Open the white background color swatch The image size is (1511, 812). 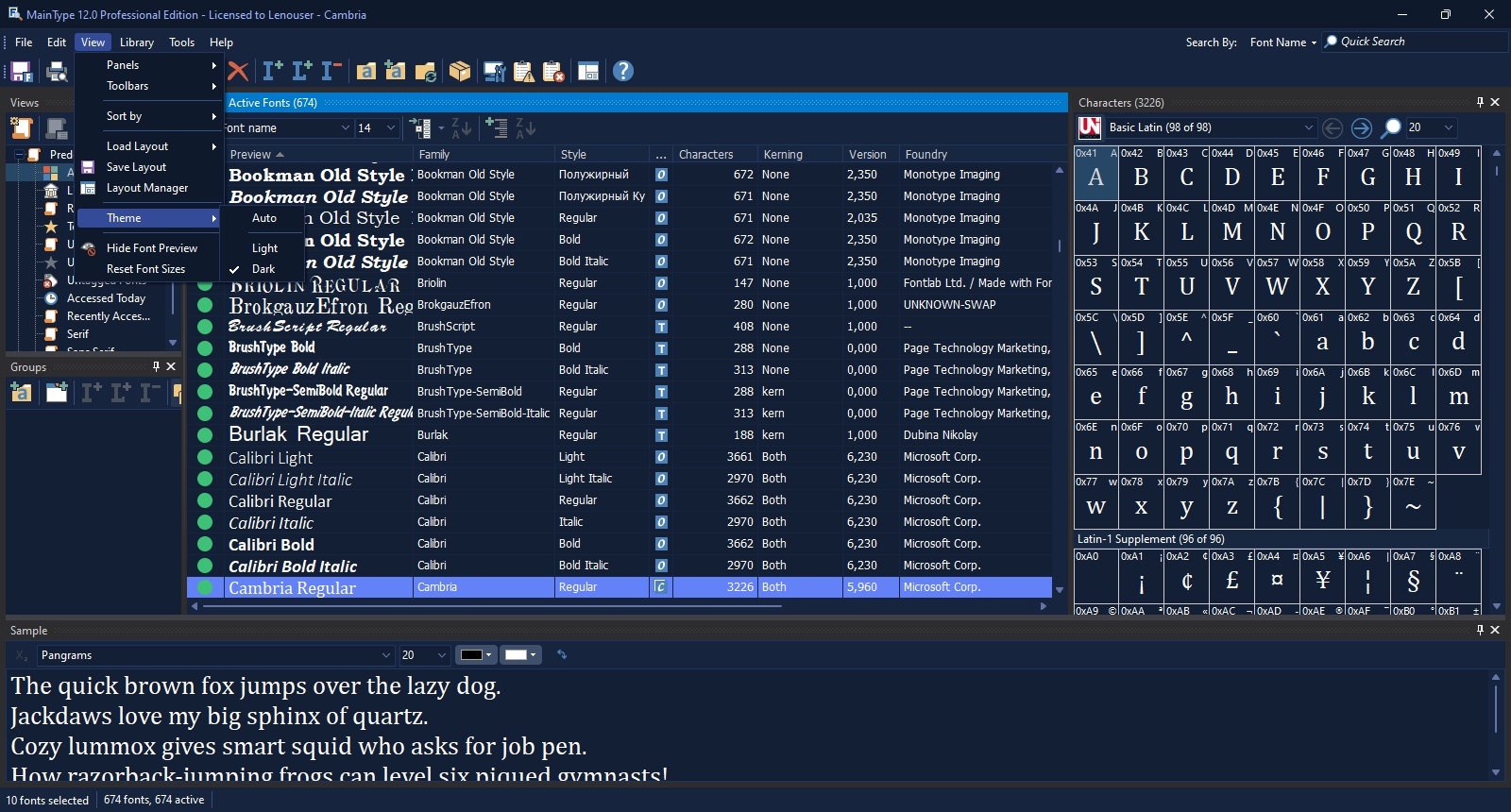click(519, 654)
